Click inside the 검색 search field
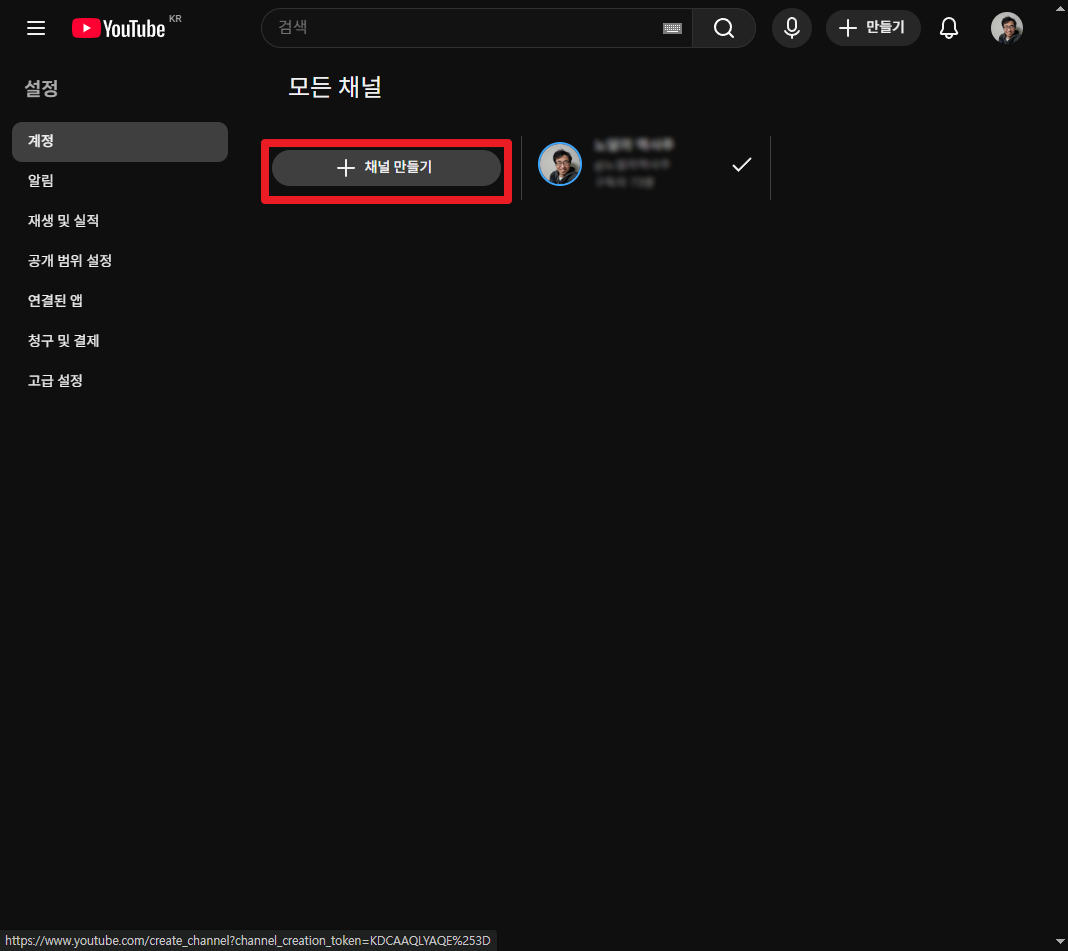 [x=450, y=28]
